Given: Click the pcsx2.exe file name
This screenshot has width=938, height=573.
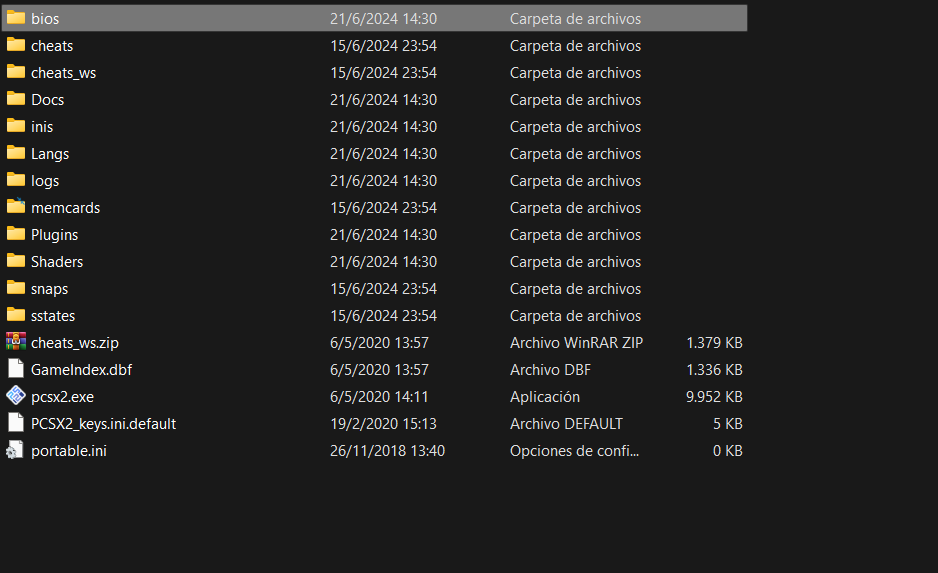Looking at the screenshot, I should pyautogui.click(x=62, y=397).
